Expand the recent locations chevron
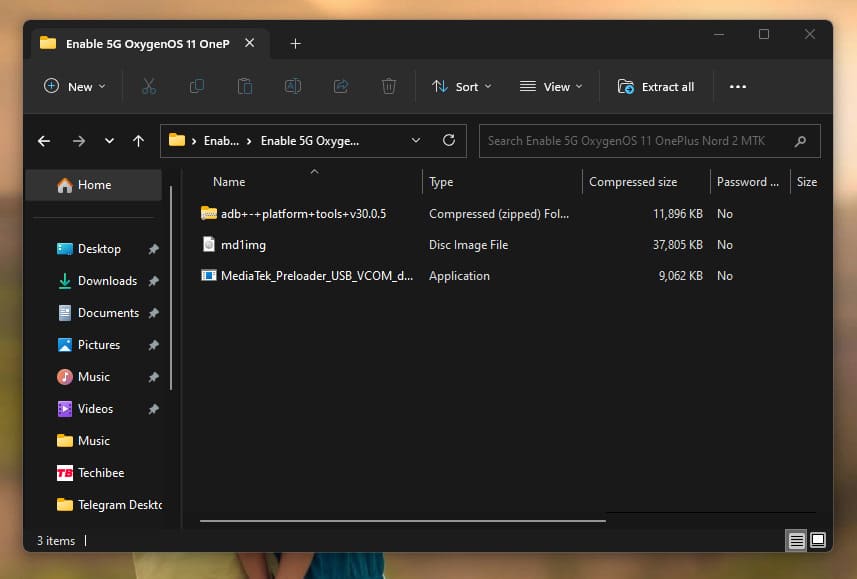857x579 pixels. click(x=109, y=141)
